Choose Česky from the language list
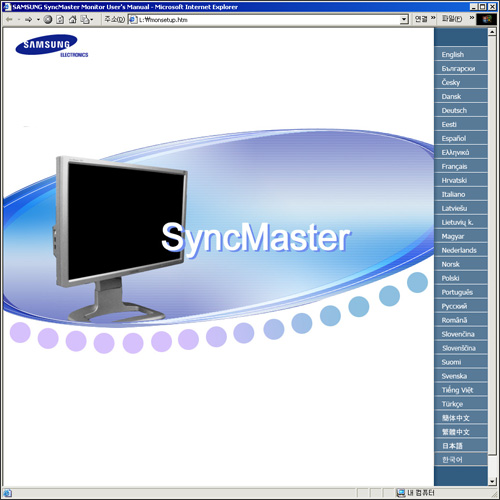500x500 pixels. (x=461, y=82)
